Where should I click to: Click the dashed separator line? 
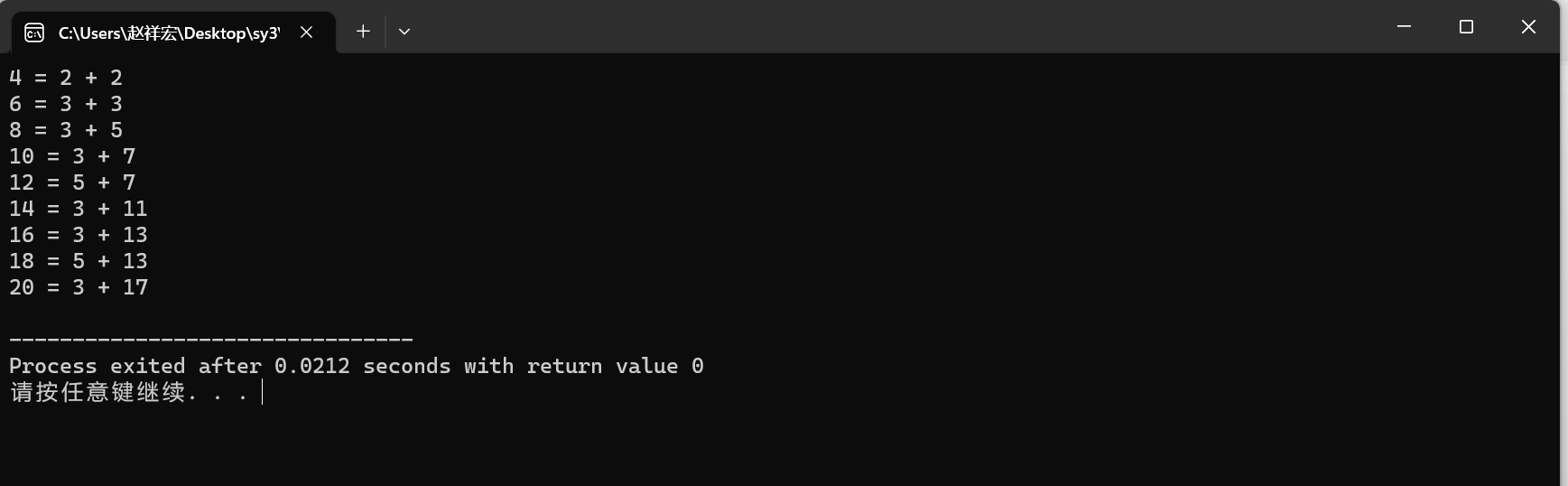click(211, 340)
